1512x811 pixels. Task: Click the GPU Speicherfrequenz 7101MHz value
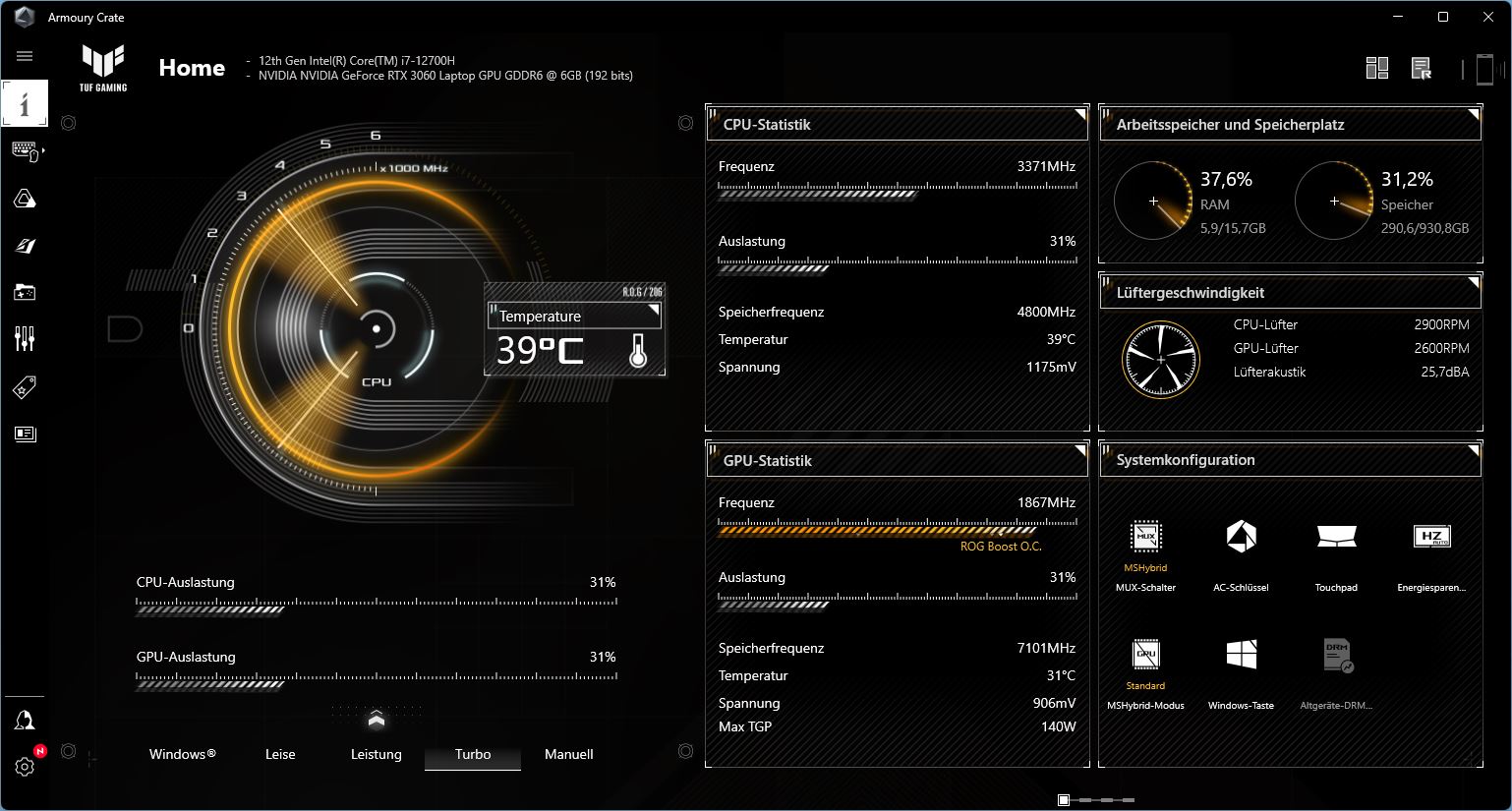click(x=1046, y=648)
